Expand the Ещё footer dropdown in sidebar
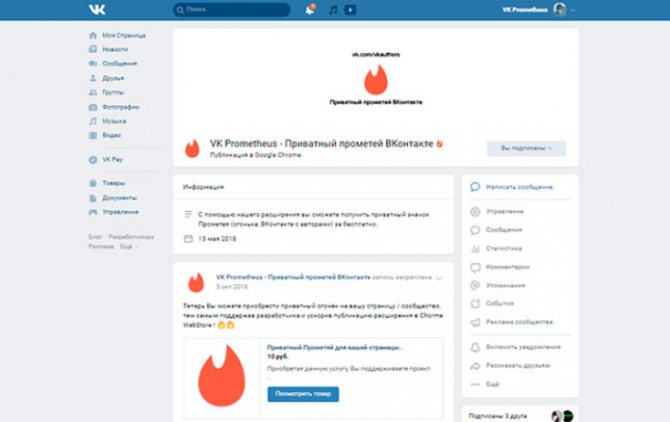The height and width of the screenshot is (422, 670). 129,246
